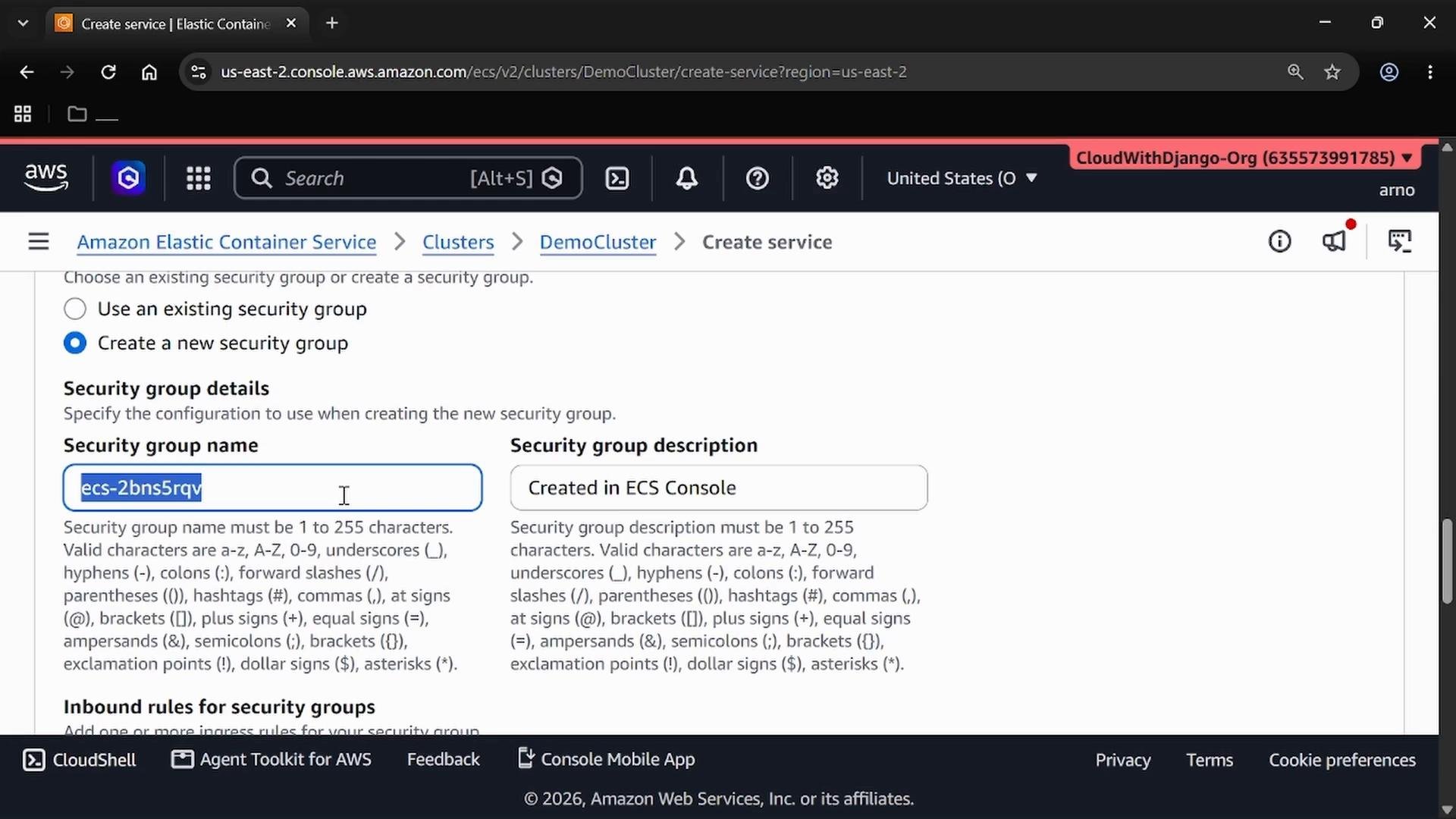Open the DemoCluster breadcrumb link
1456x819 pixels.
coord(598,242)
